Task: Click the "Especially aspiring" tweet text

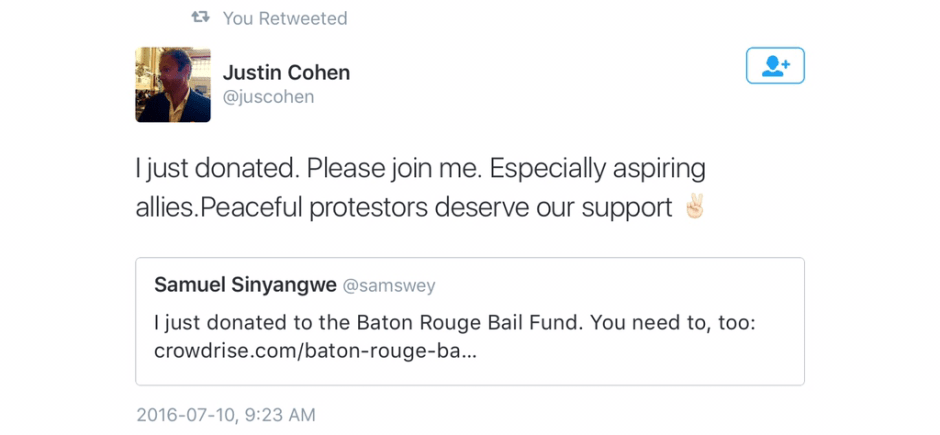Action: [614, 168]
